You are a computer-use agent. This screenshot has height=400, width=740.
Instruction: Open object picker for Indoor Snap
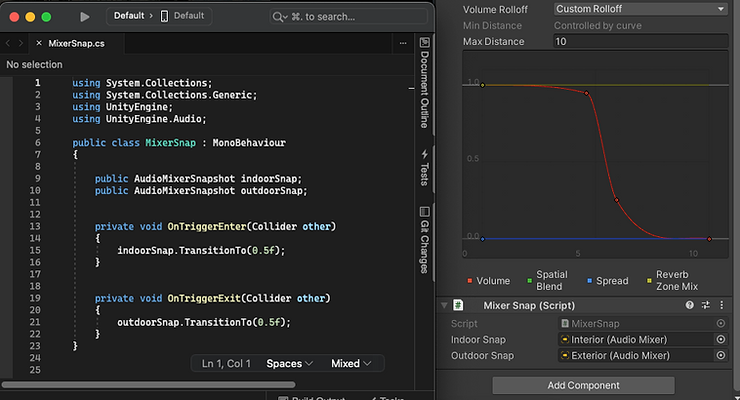pos(721,340)
